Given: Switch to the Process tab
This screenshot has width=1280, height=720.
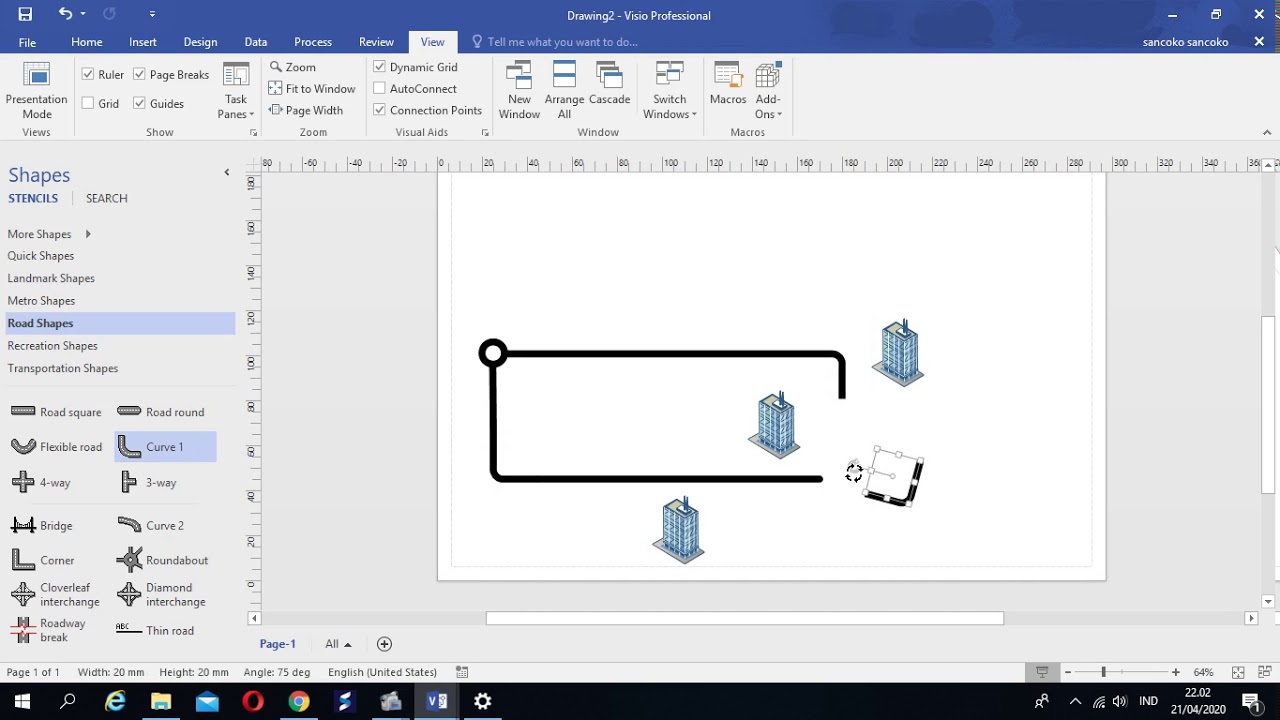Looking at the screenshot, I should coord(313,42).
